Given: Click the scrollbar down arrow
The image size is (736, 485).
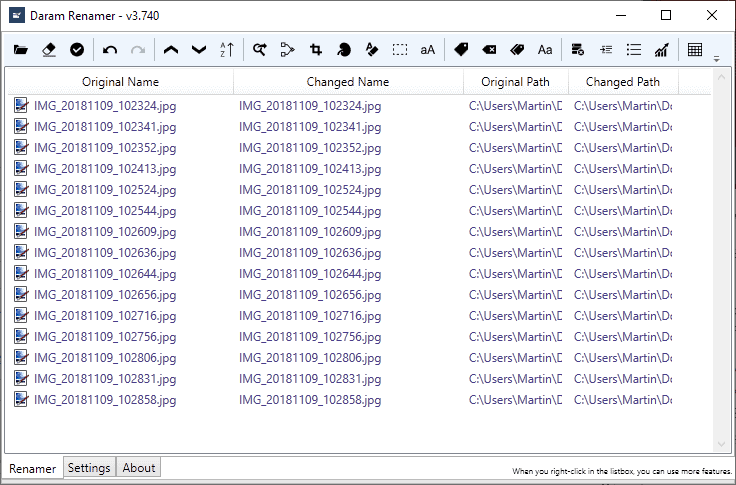Looking at the screenshot, I should [721, 444].
